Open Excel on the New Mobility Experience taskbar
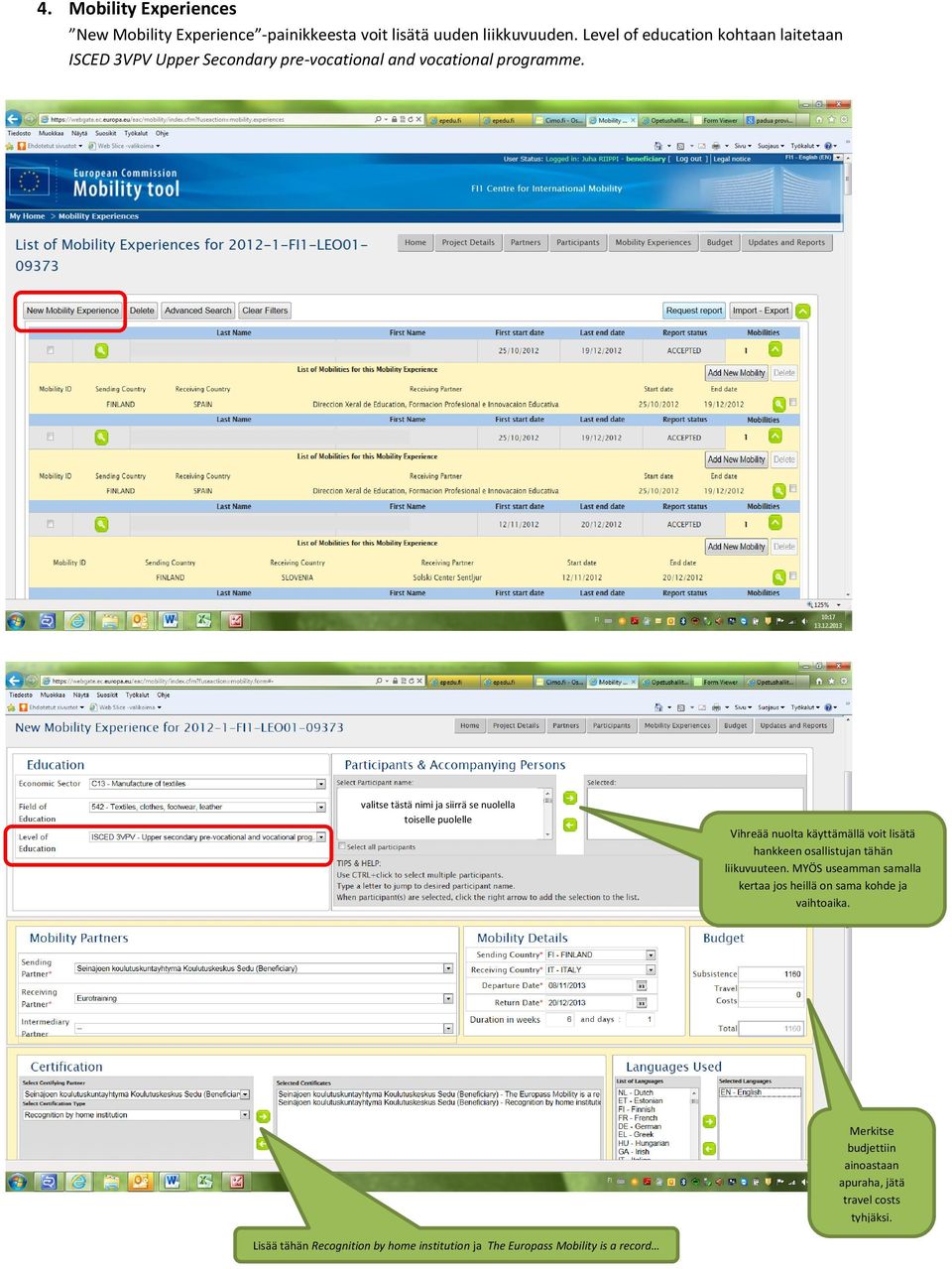Image resolution: width=952 pixels, height=1269 pixels. click(x=203, y=1182)
